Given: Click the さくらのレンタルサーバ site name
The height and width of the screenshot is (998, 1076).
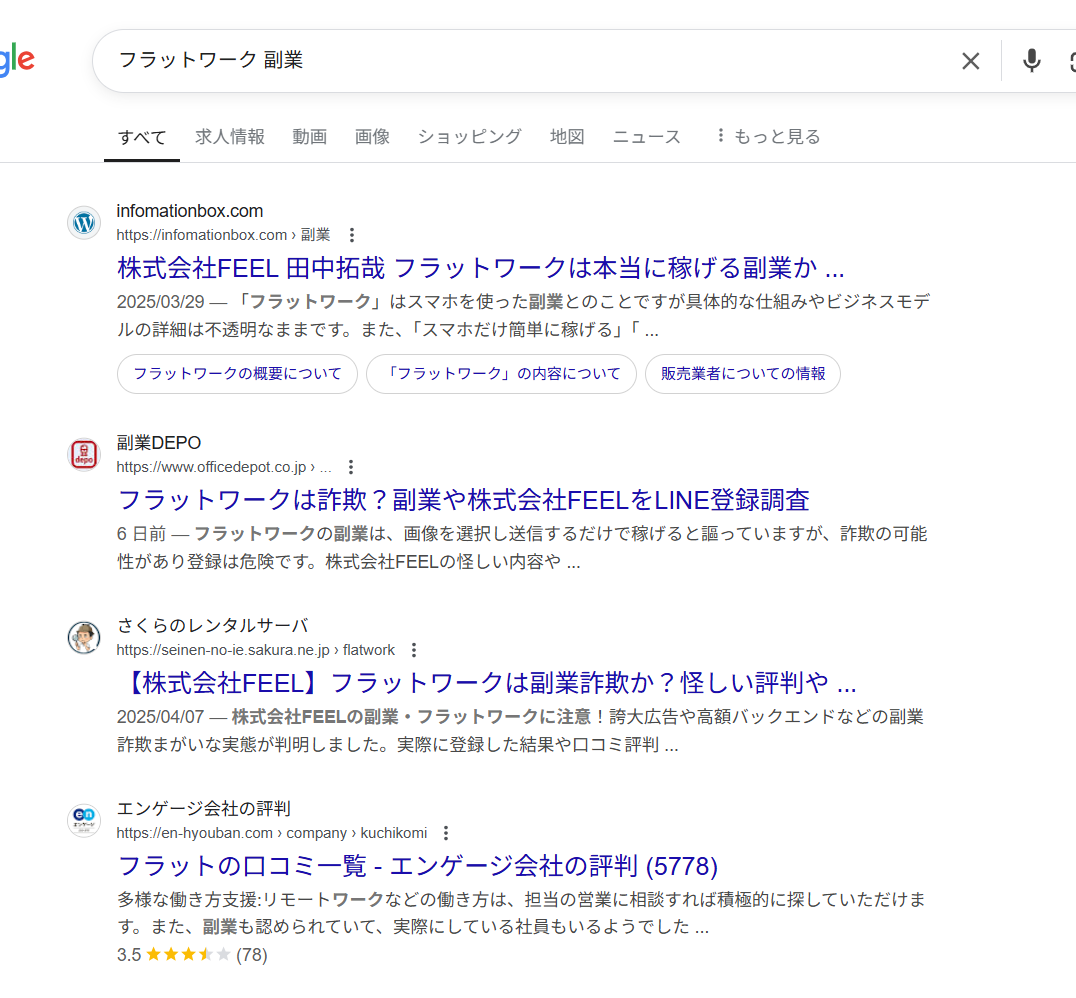Looking at the screenshot, I should pos(212,625).
